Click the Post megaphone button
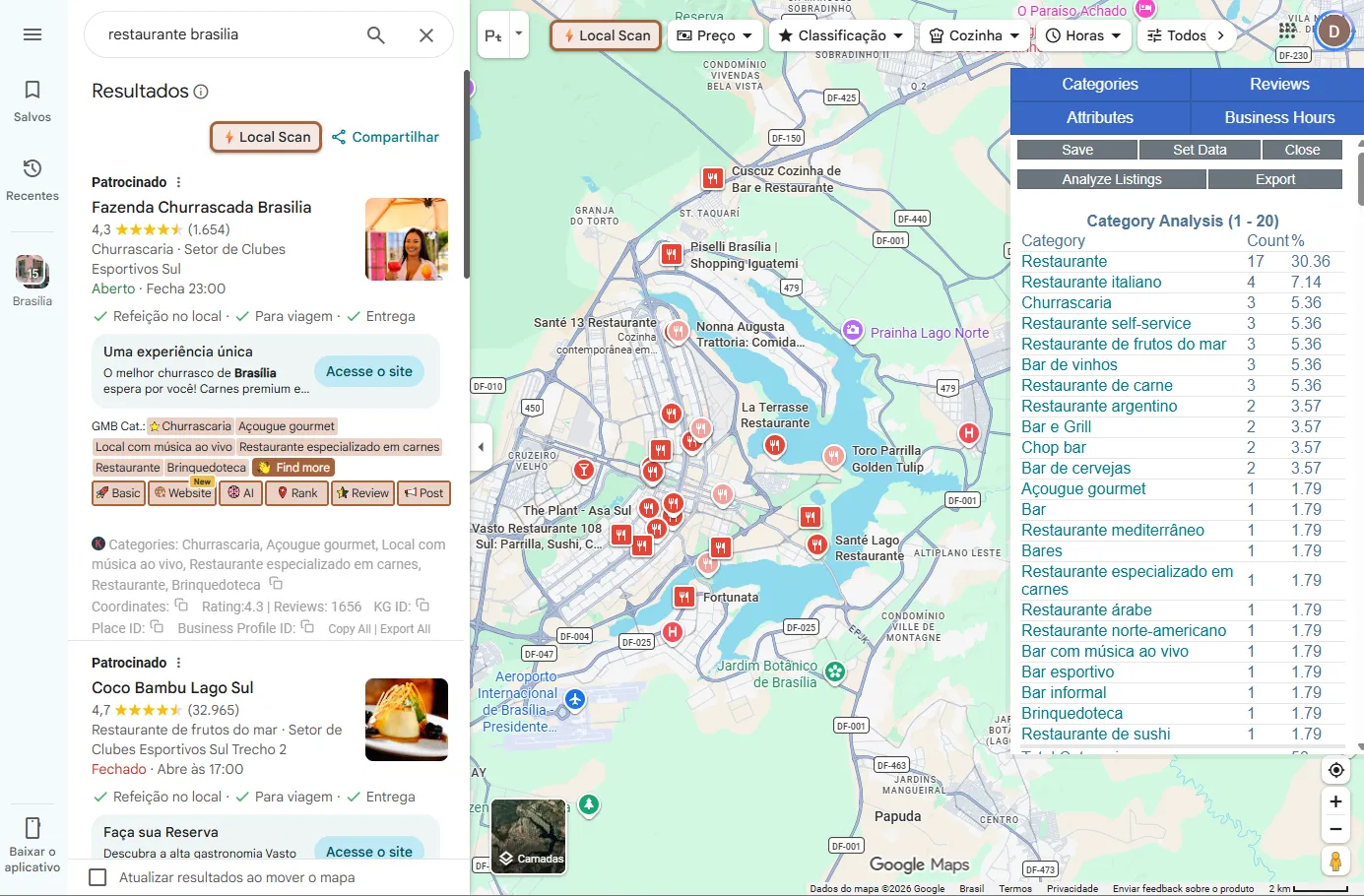The height and width of the screenshot is (896, 1364). tap(424, 493)
